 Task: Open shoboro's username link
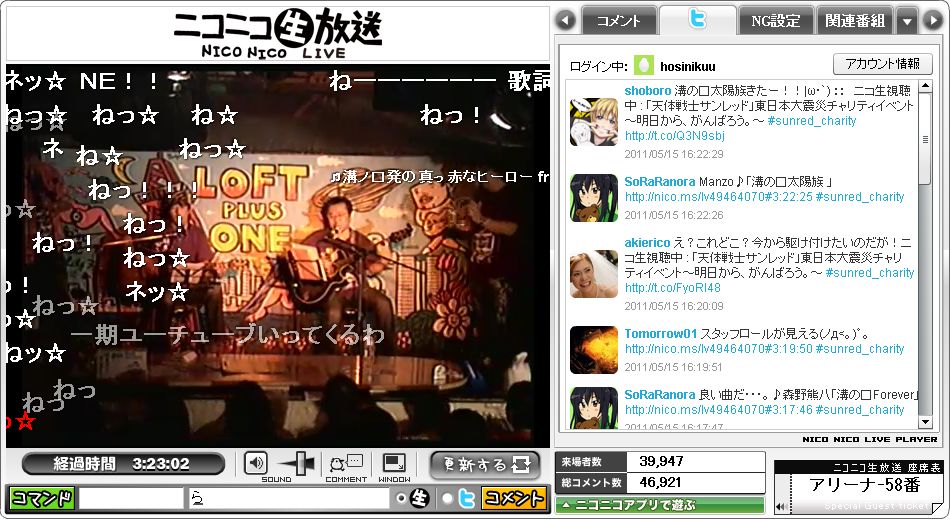648,91
